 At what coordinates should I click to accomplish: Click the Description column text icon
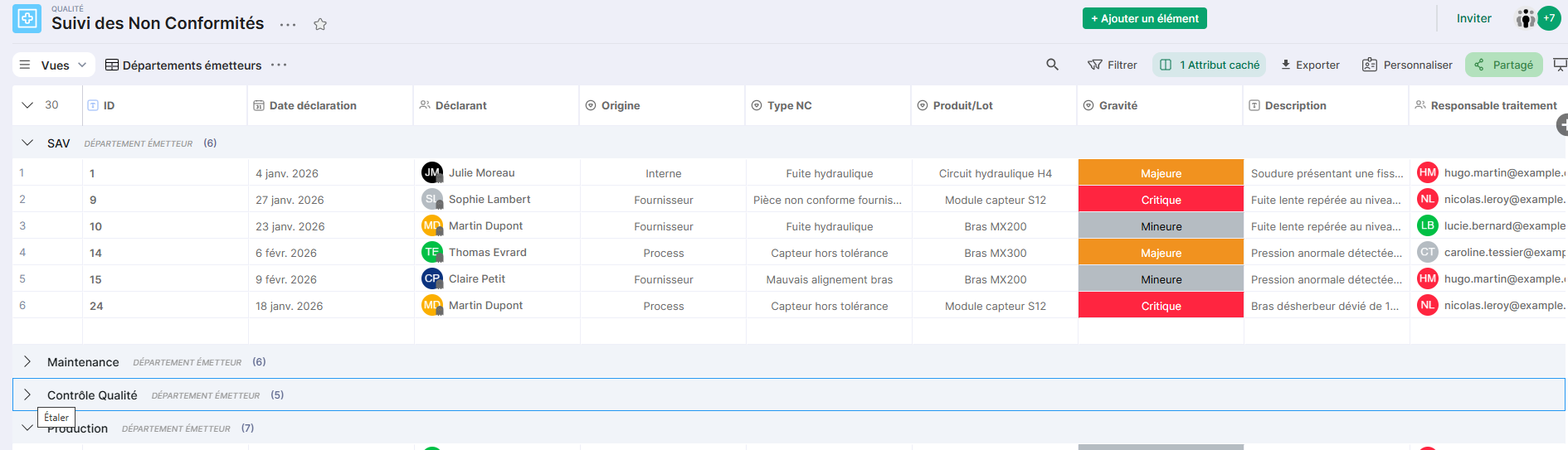click(x=1254, y=105)
